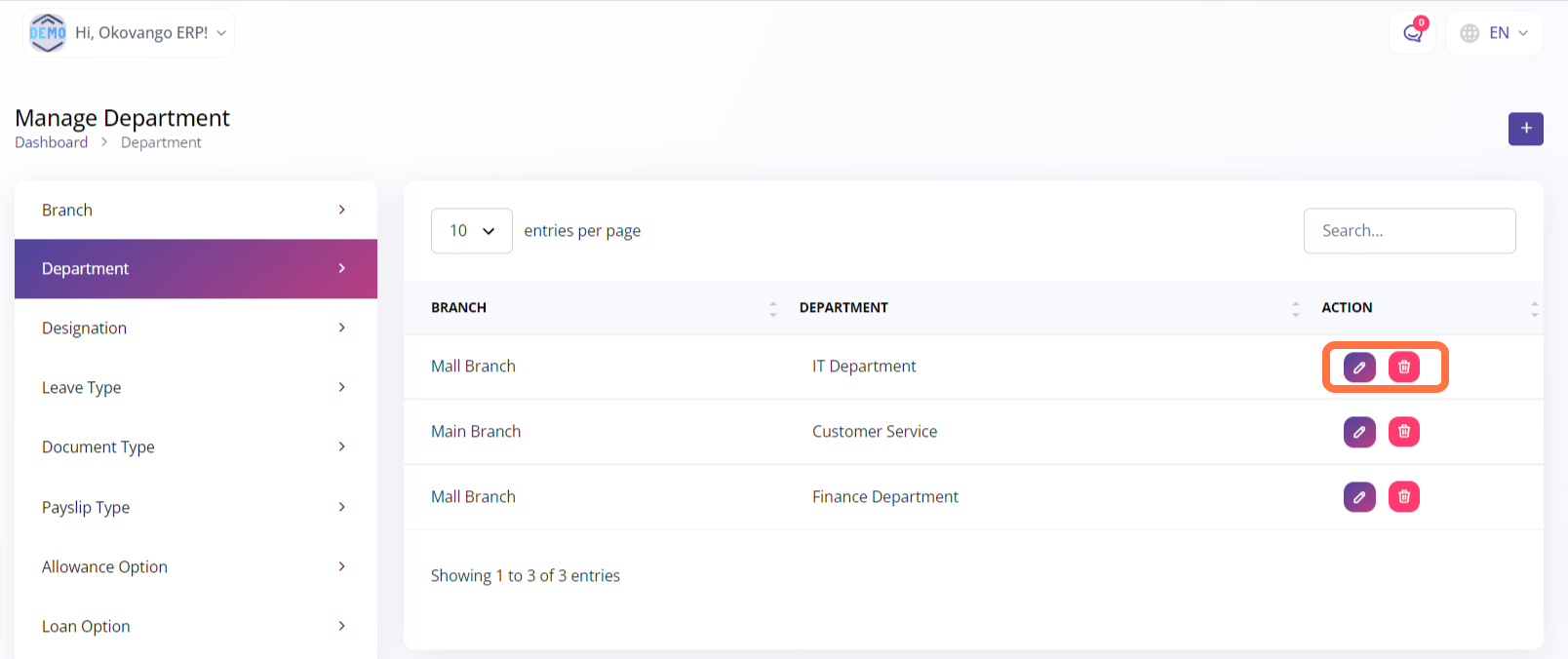
Task: Open Payslip Type in the sidebar
Action: (x=195, y=508)
